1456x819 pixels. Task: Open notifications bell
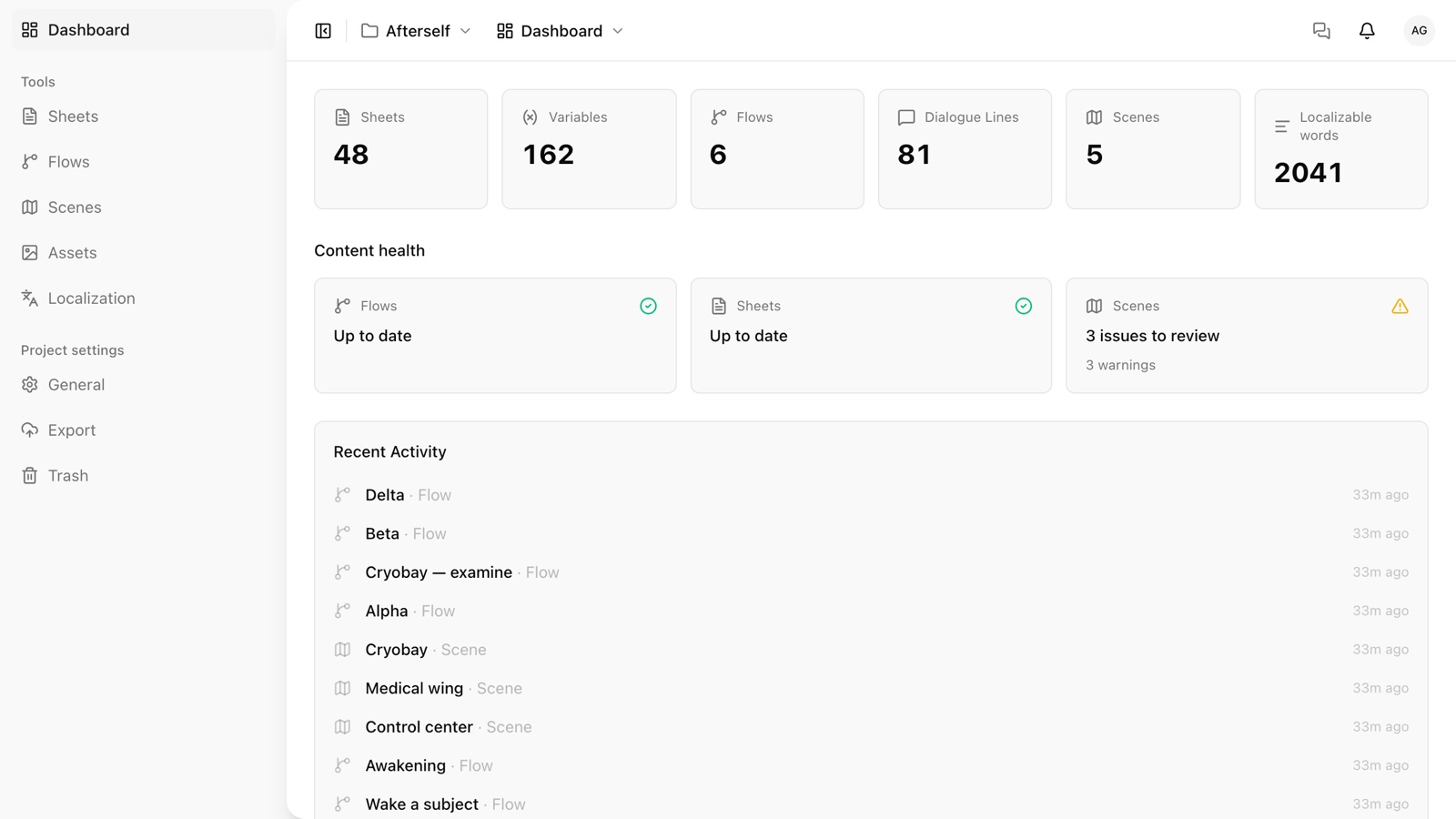click(1367, 31)
